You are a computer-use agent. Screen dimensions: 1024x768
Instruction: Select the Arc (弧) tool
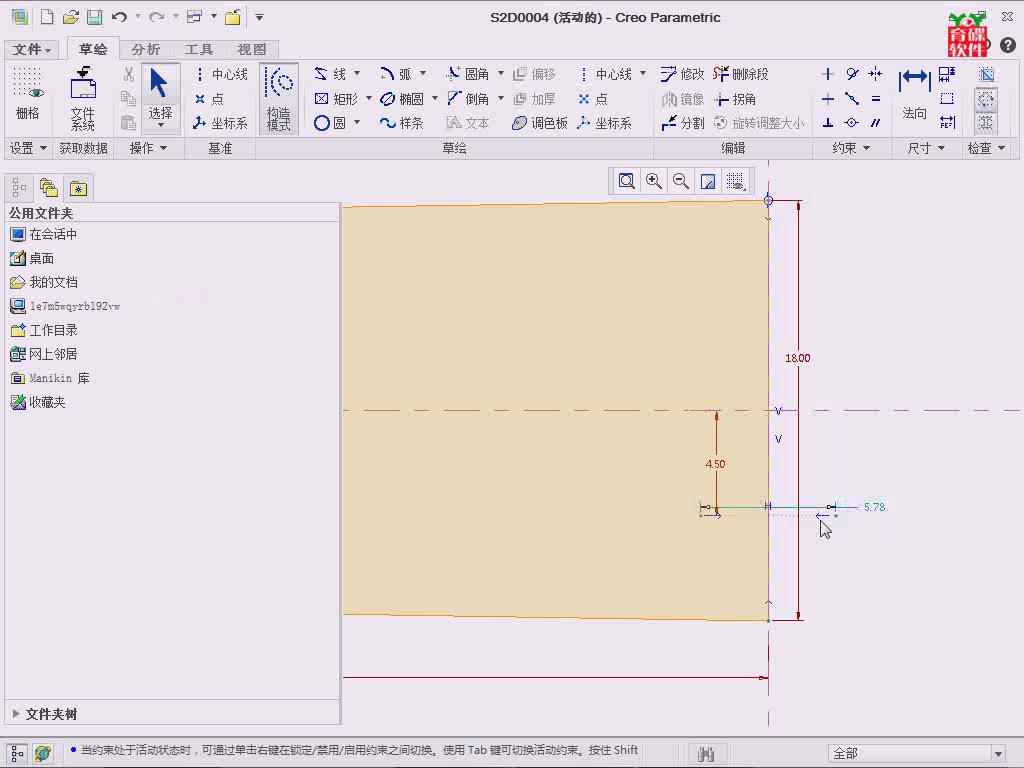(x=396, y=74)
